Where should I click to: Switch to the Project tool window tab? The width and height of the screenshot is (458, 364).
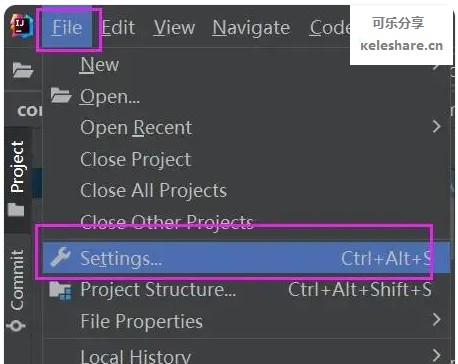click(17, 166)
